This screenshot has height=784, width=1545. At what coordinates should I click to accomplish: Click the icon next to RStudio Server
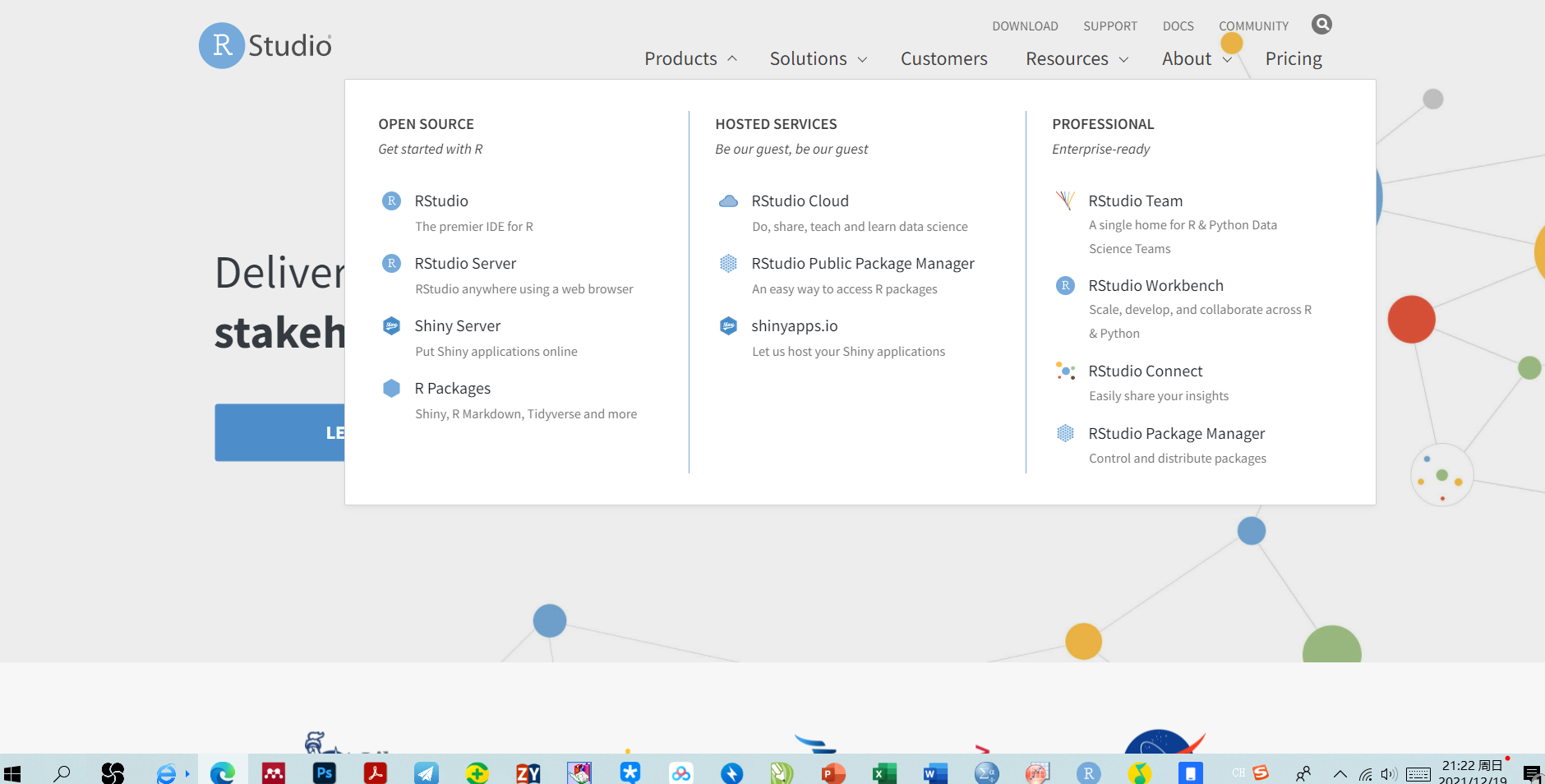[x=392, y=263]
